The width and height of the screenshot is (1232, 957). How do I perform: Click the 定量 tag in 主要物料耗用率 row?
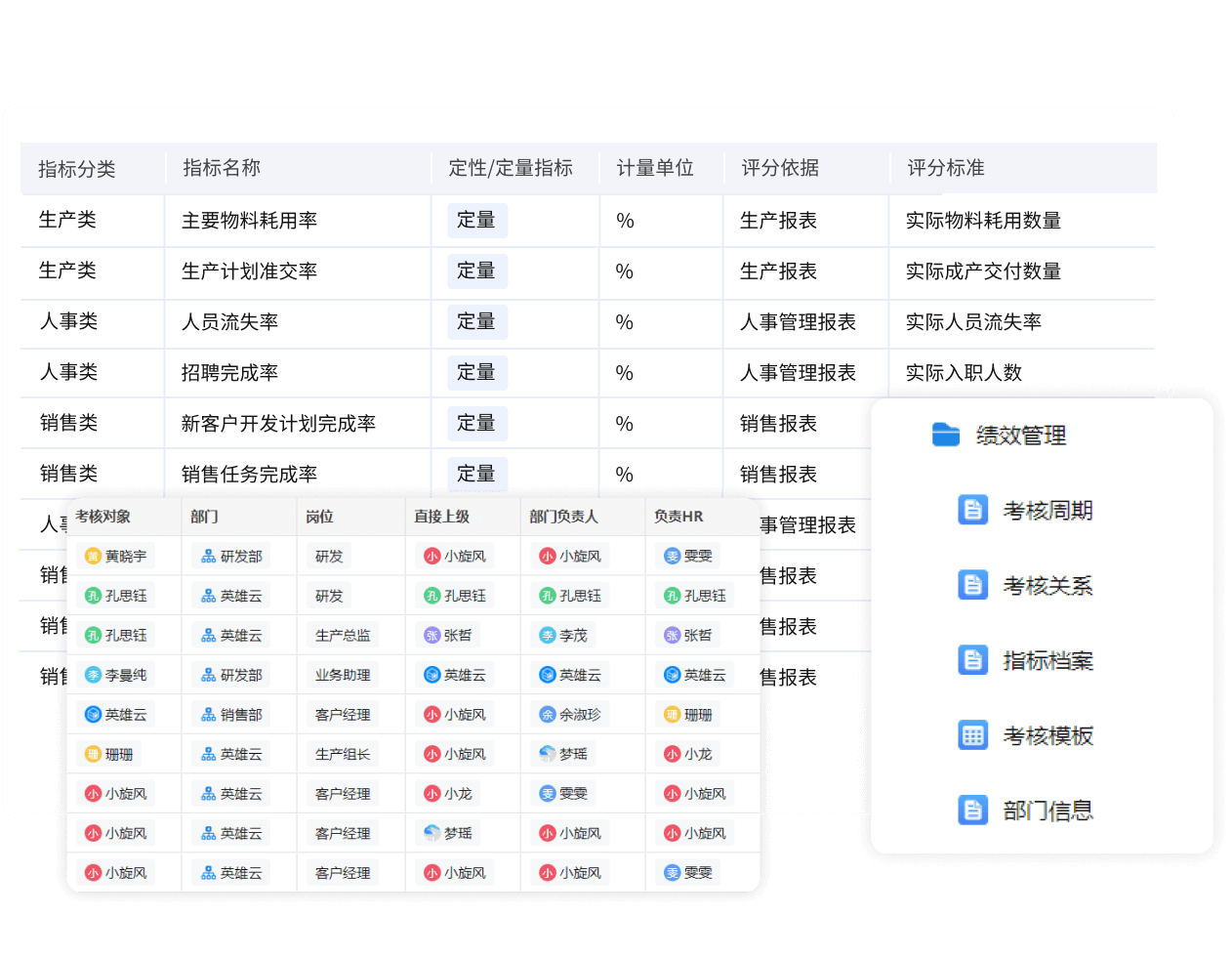coord(477,220)
